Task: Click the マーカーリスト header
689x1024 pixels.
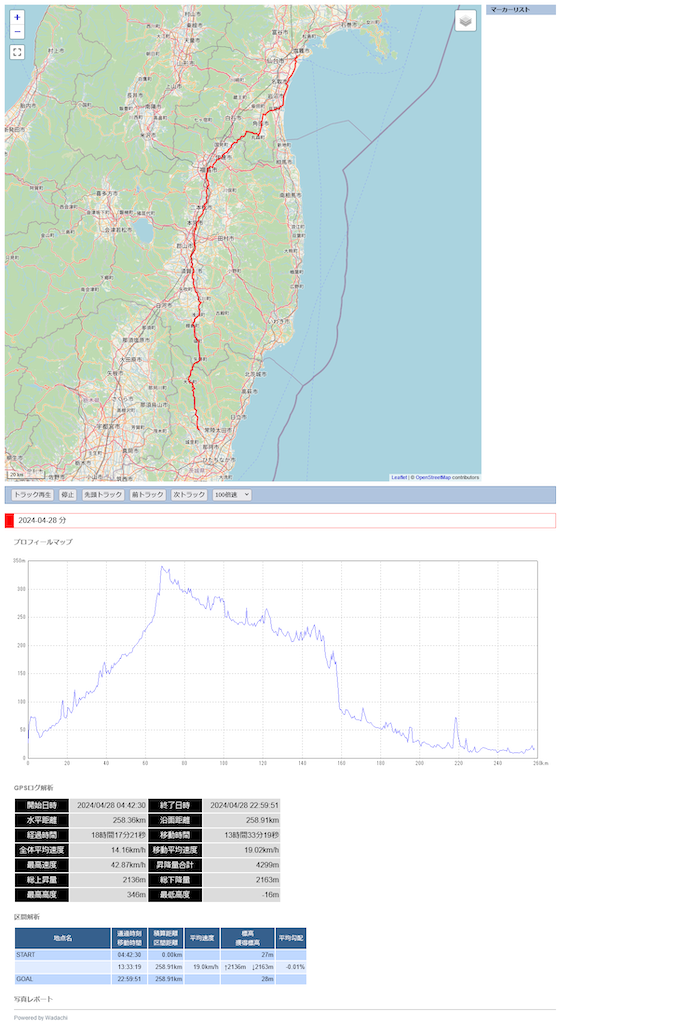Action: tap(521, 10)
